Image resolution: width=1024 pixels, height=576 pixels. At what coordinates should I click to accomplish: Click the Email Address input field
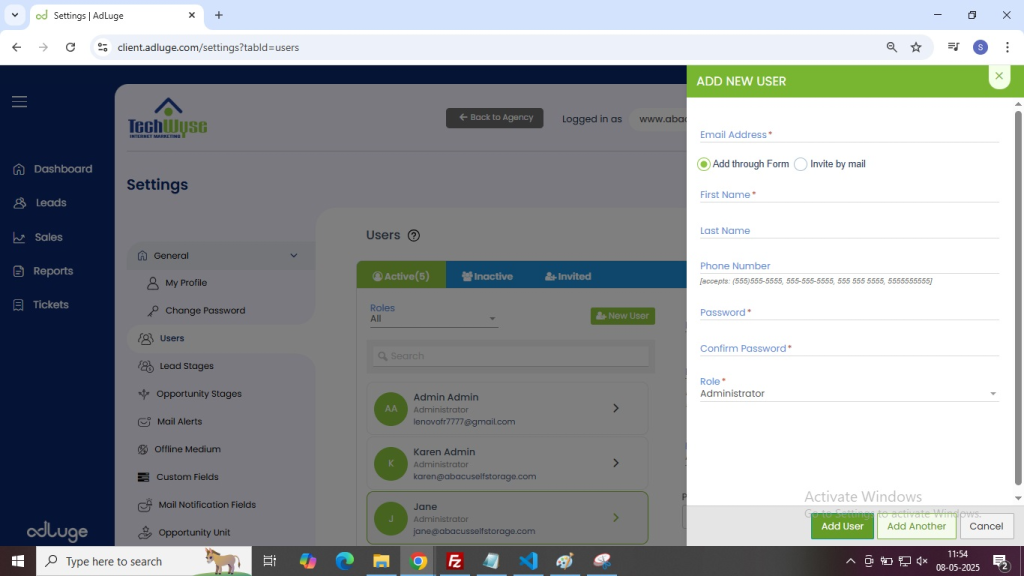pos(848,135)
